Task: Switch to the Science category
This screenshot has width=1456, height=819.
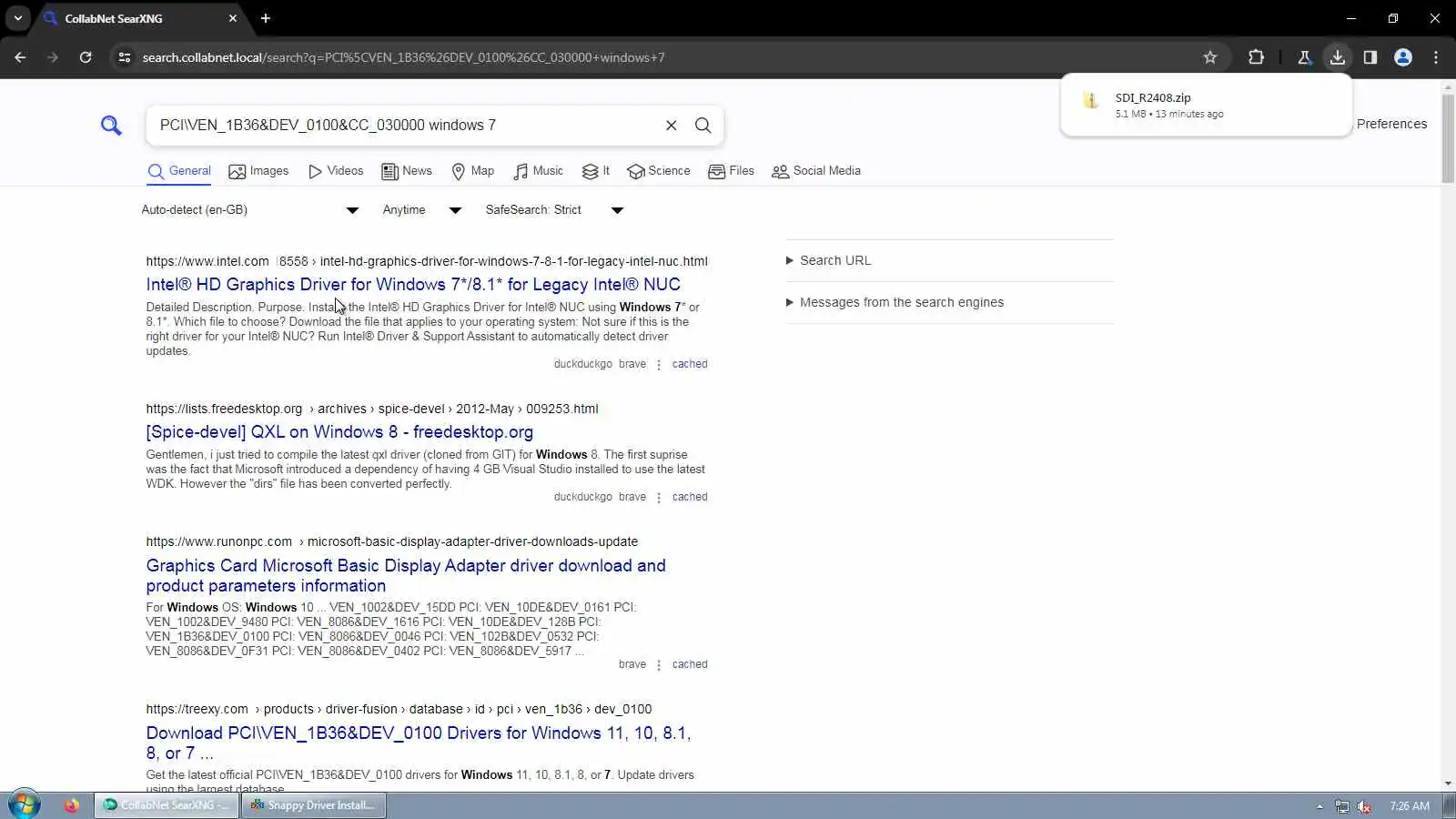Action: click(x=659, y=171)
